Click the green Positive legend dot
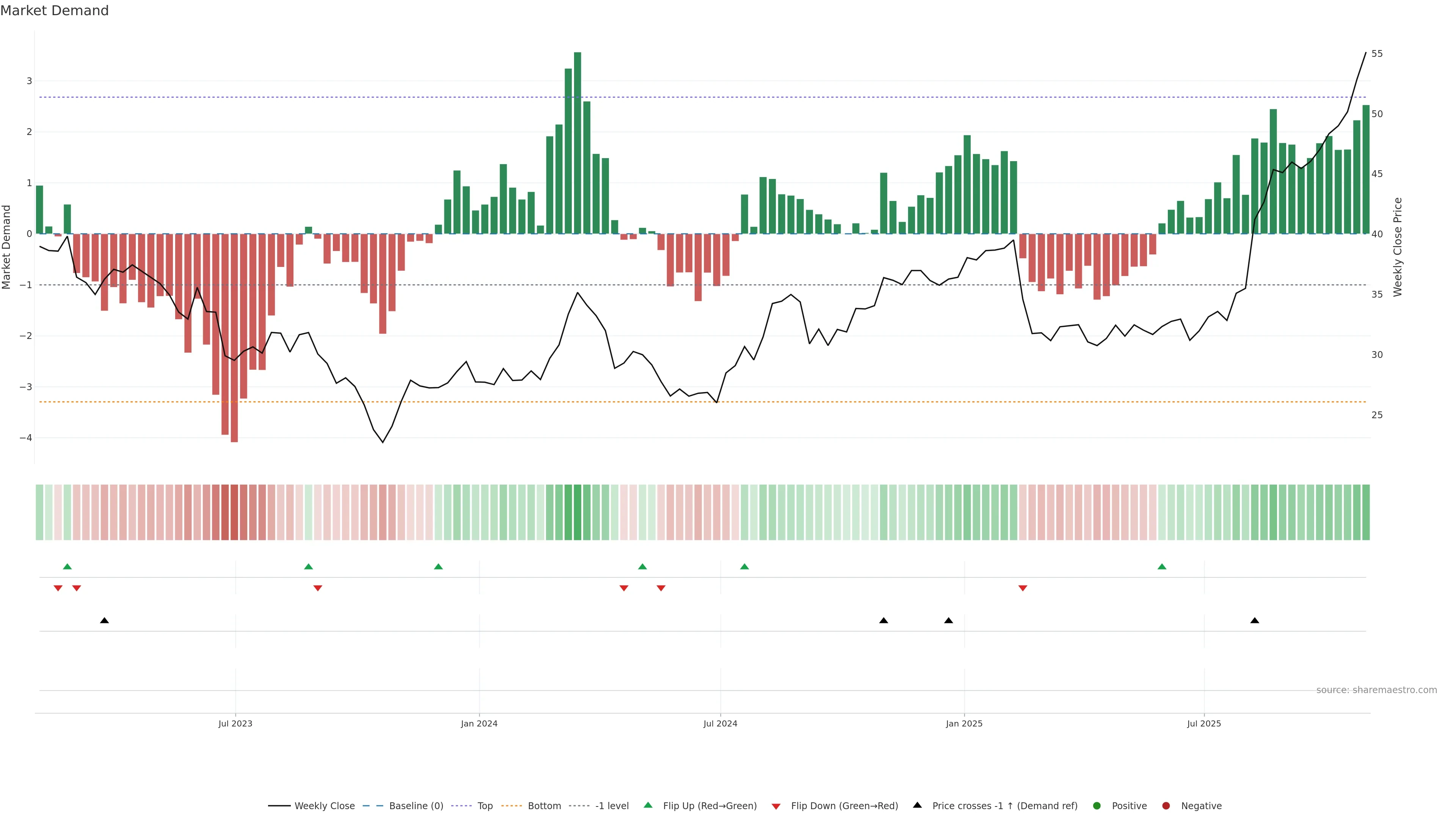The height and width of the screenshot is (819, 1456). click(1097, 805)
